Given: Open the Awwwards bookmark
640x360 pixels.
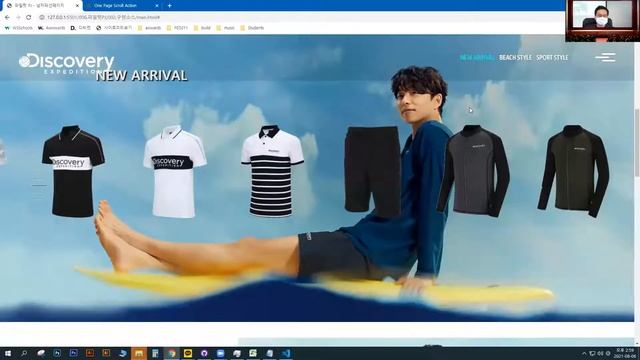Looking at the screenshot, I should (51, 28).
